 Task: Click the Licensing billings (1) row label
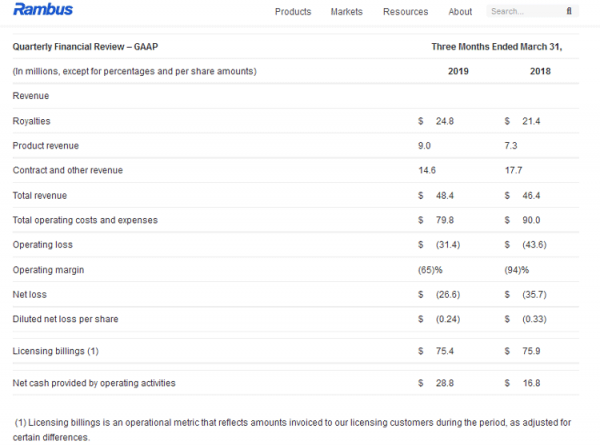click(x=55, y=351)
